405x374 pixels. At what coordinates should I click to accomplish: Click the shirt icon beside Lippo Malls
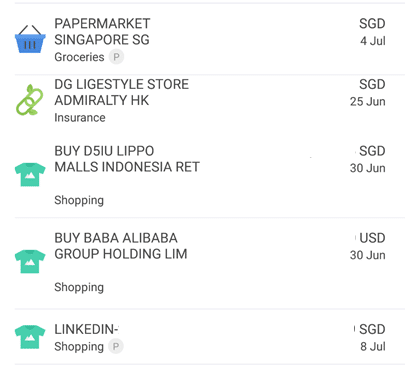click(x=30, y=175)
